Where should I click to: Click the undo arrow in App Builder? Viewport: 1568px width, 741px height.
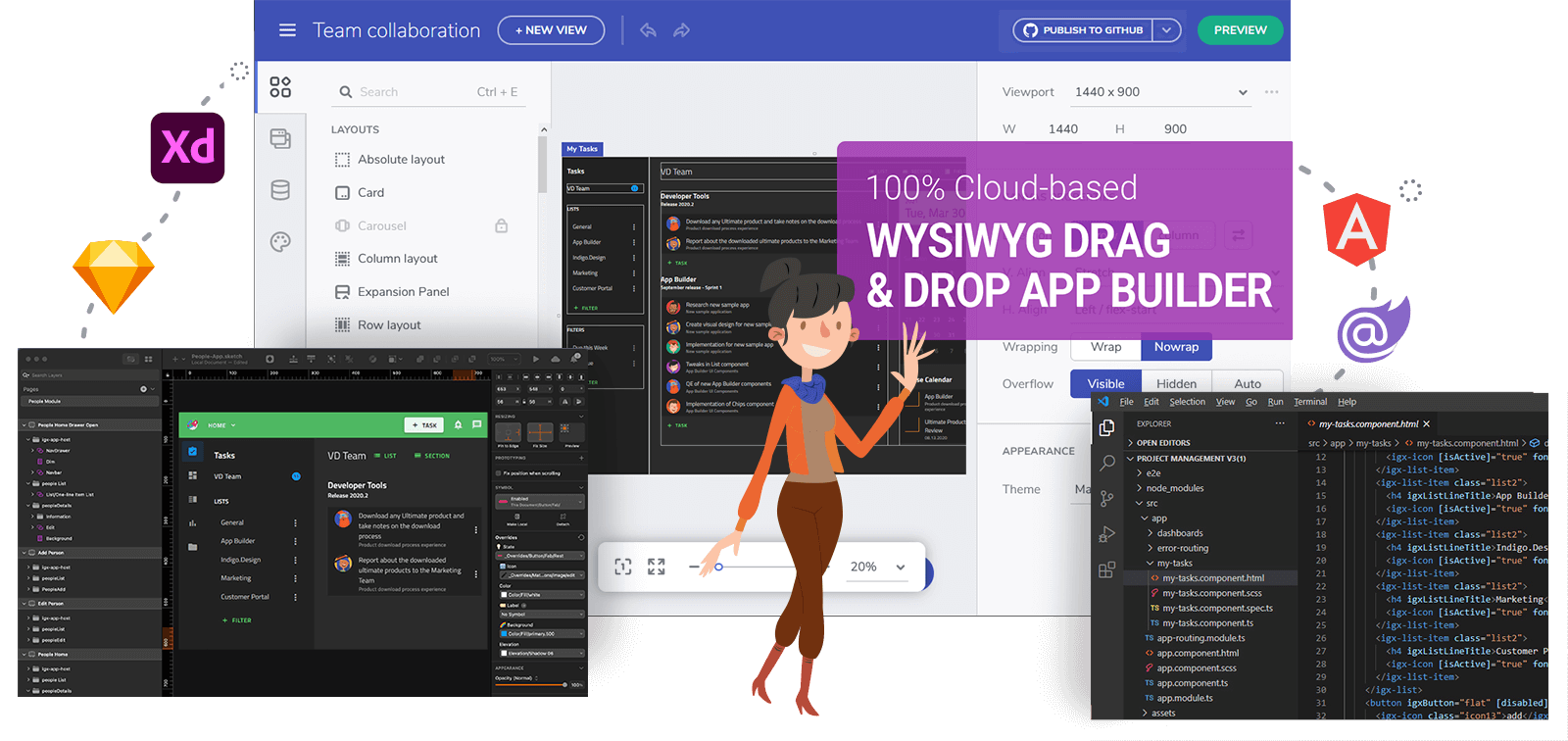coord(648,30)
